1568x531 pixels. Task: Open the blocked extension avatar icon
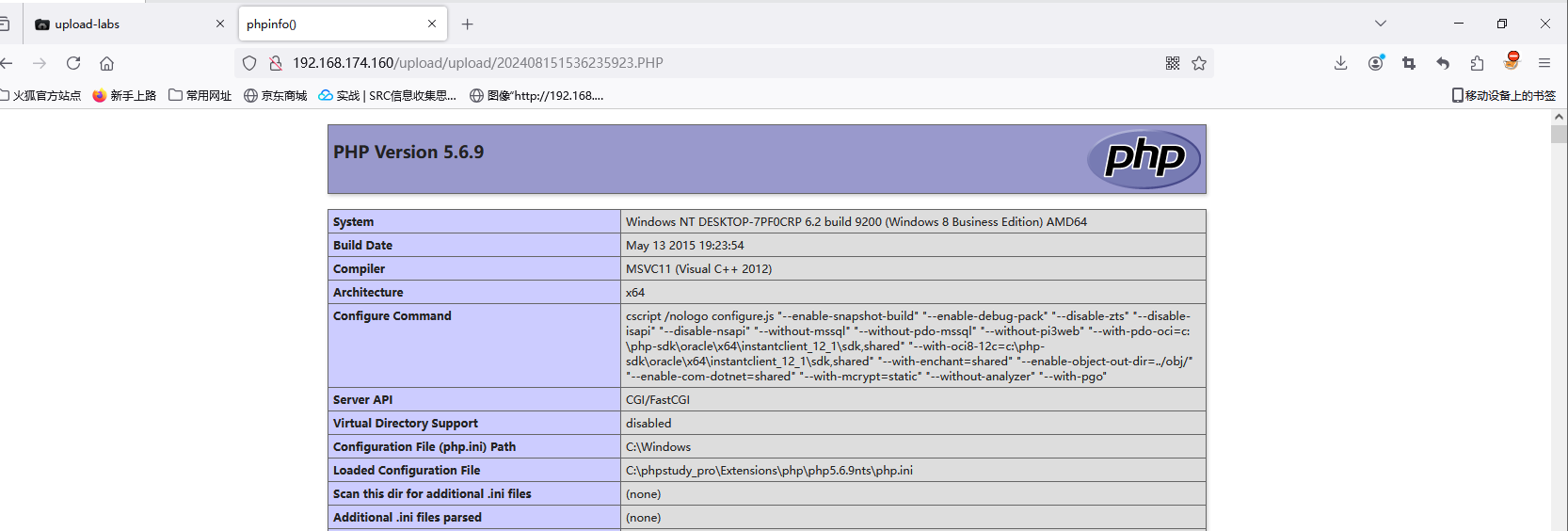1512,61
